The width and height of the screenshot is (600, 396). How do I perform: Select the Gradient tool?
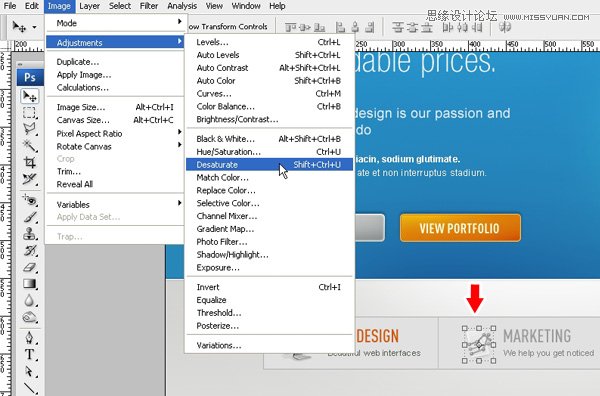click(x=29, y=284)
